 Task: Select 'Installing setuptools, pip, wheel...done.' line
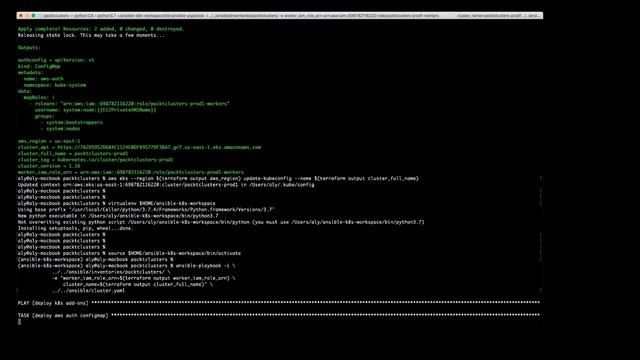[76, 228]
